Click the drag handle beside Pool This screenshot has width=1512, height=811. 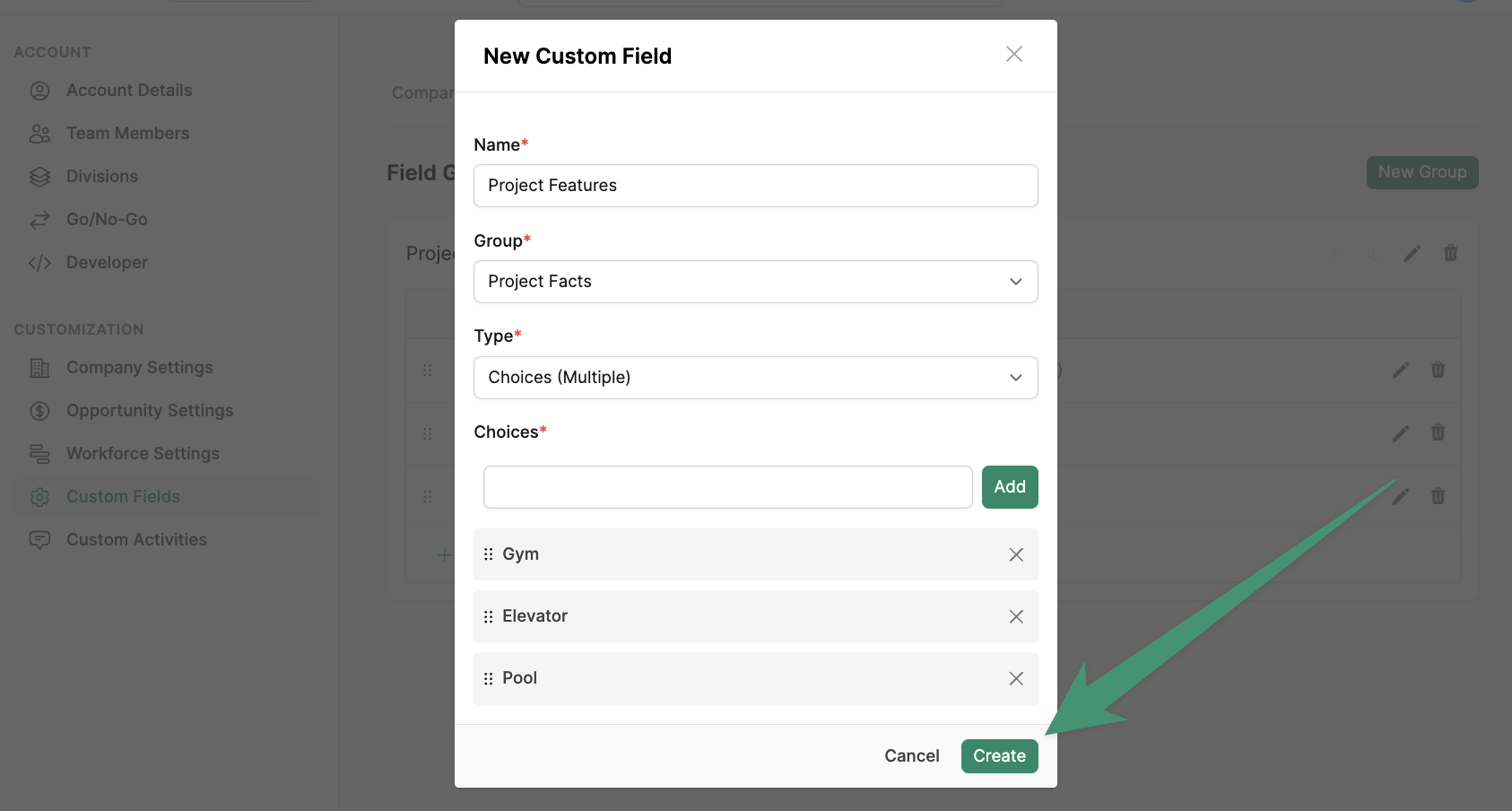pyautogui.click(x=489, y=678)
